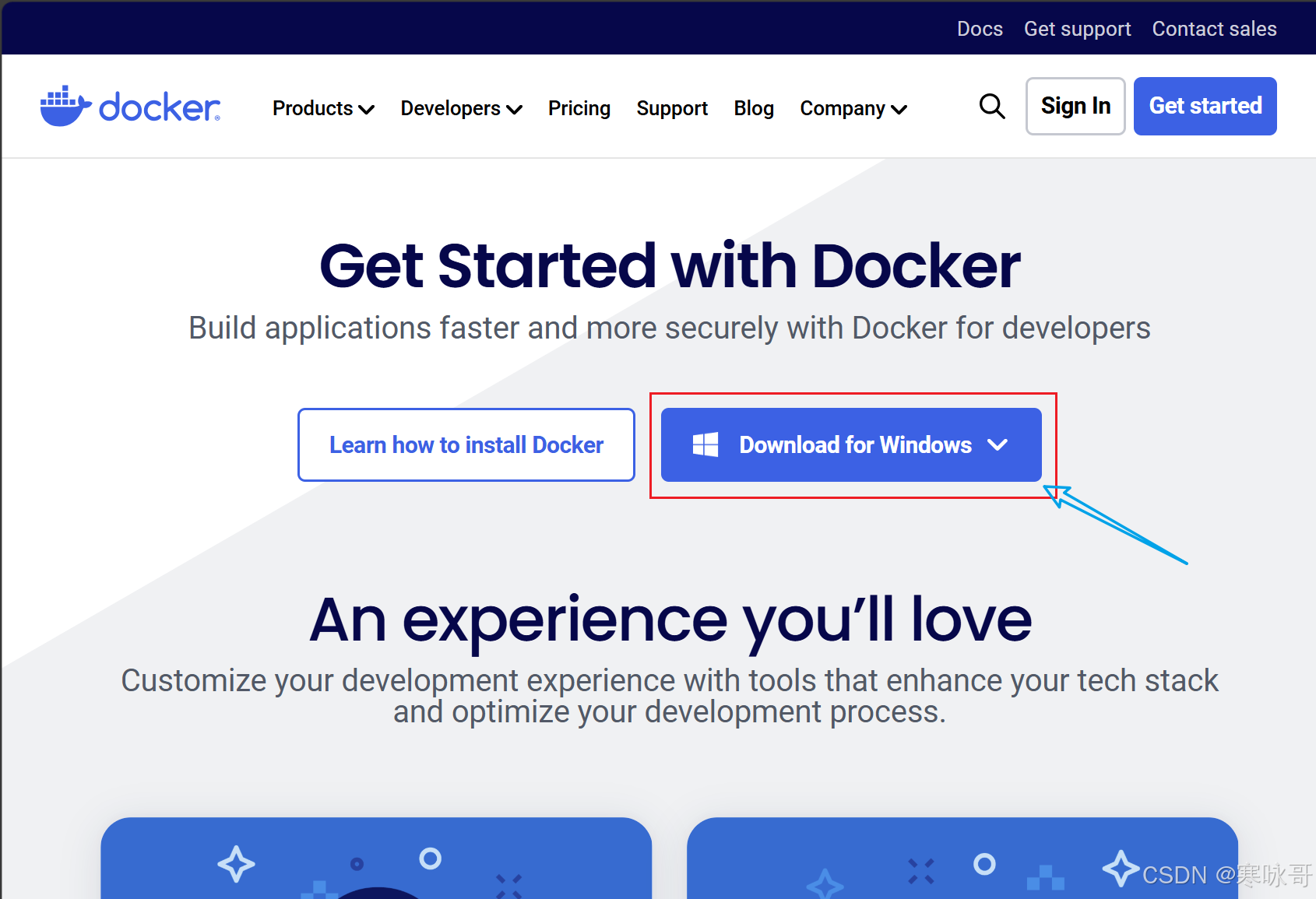Click the Docker whale logo
Screen dimensions: 1316x899
130,107
